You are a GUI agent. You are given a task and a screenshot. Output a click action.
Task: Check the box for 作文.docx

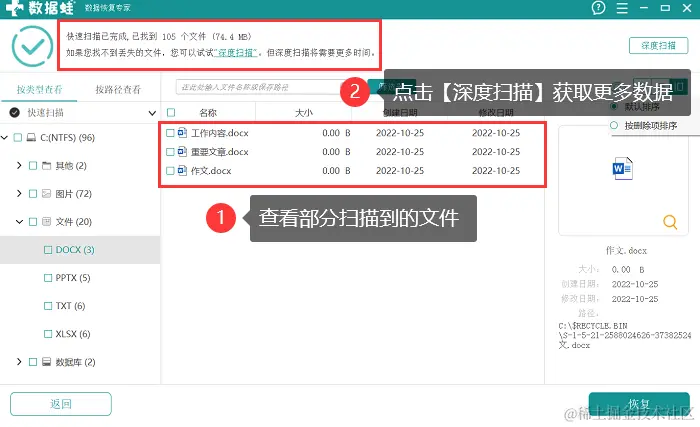(x=170, y=171)
